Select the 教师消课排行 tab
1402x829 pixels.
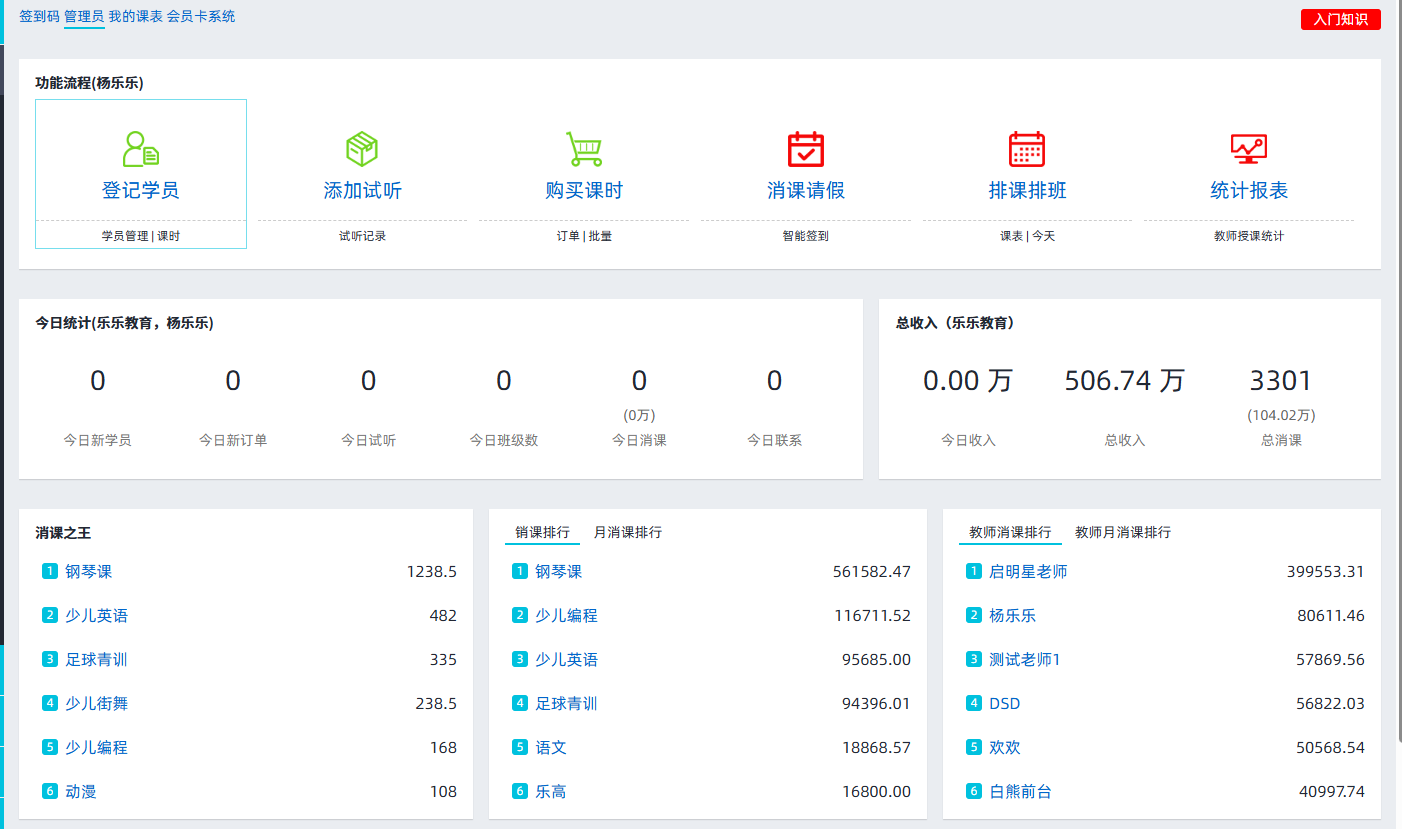pyautogui.click(x=1010, y=532)
